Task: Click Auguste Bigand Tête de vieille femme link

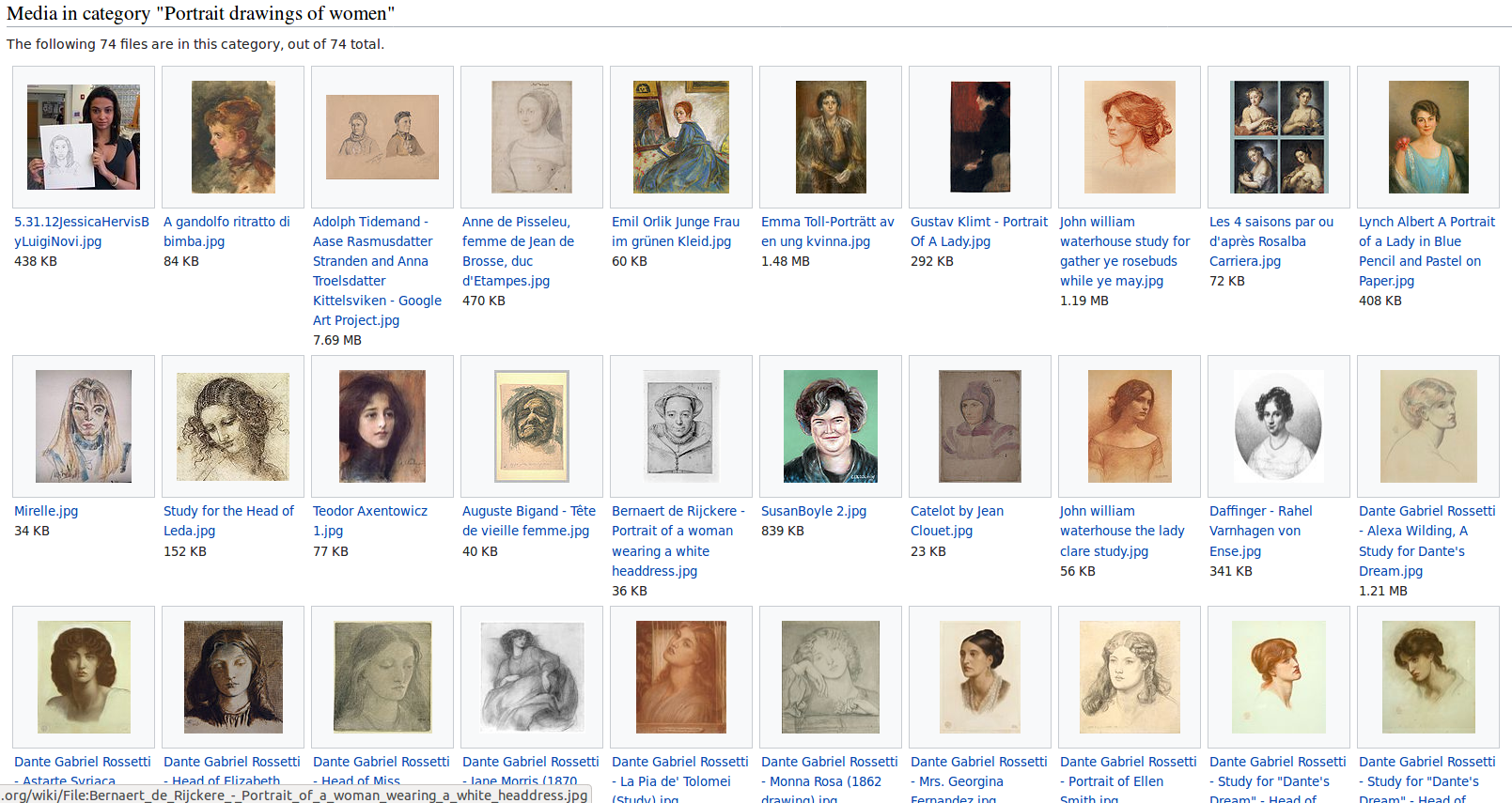Action: coord(529,521)
